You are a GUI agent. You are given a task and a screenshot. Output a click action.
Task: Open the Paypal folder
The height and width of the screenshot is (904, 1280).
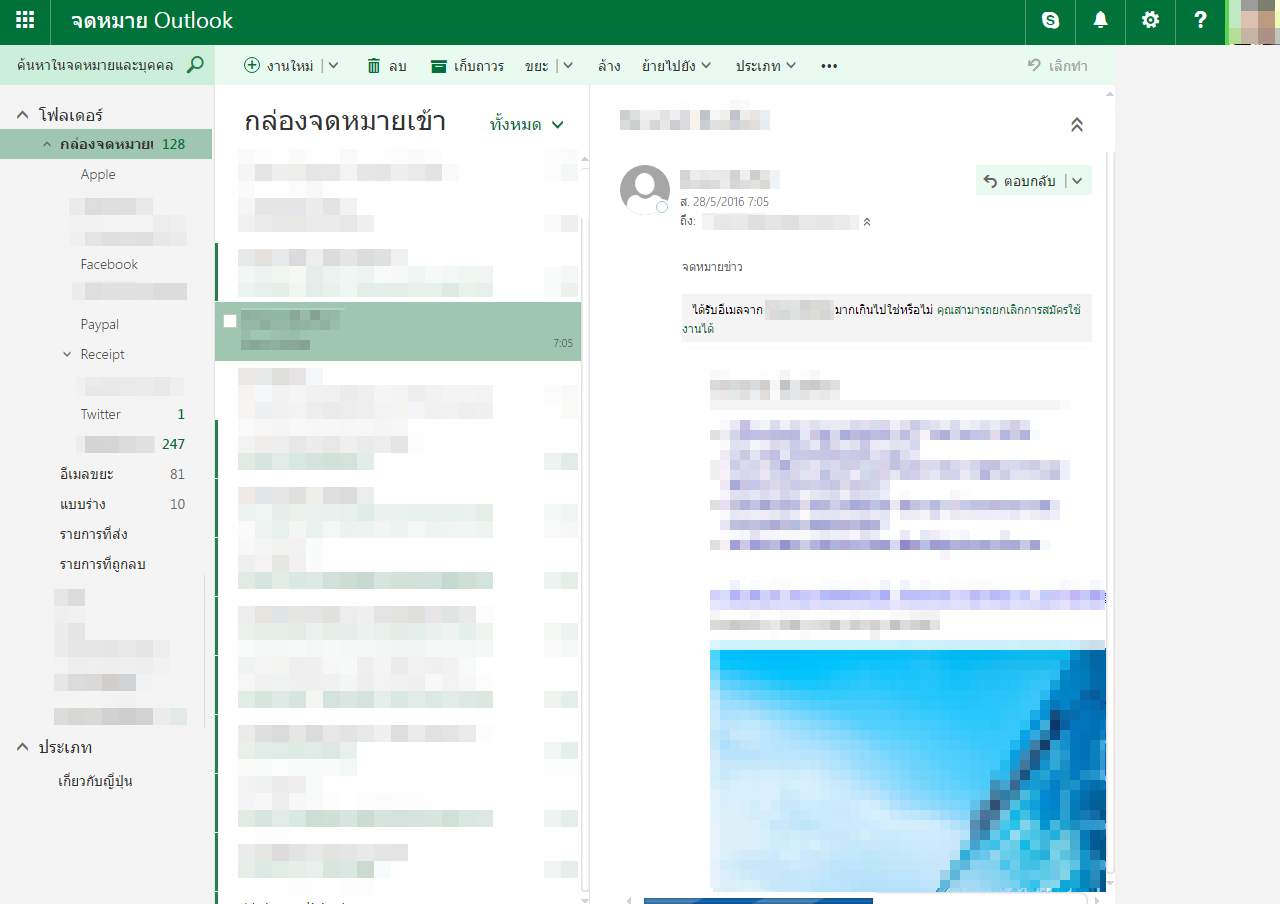[x=100, y=324]
